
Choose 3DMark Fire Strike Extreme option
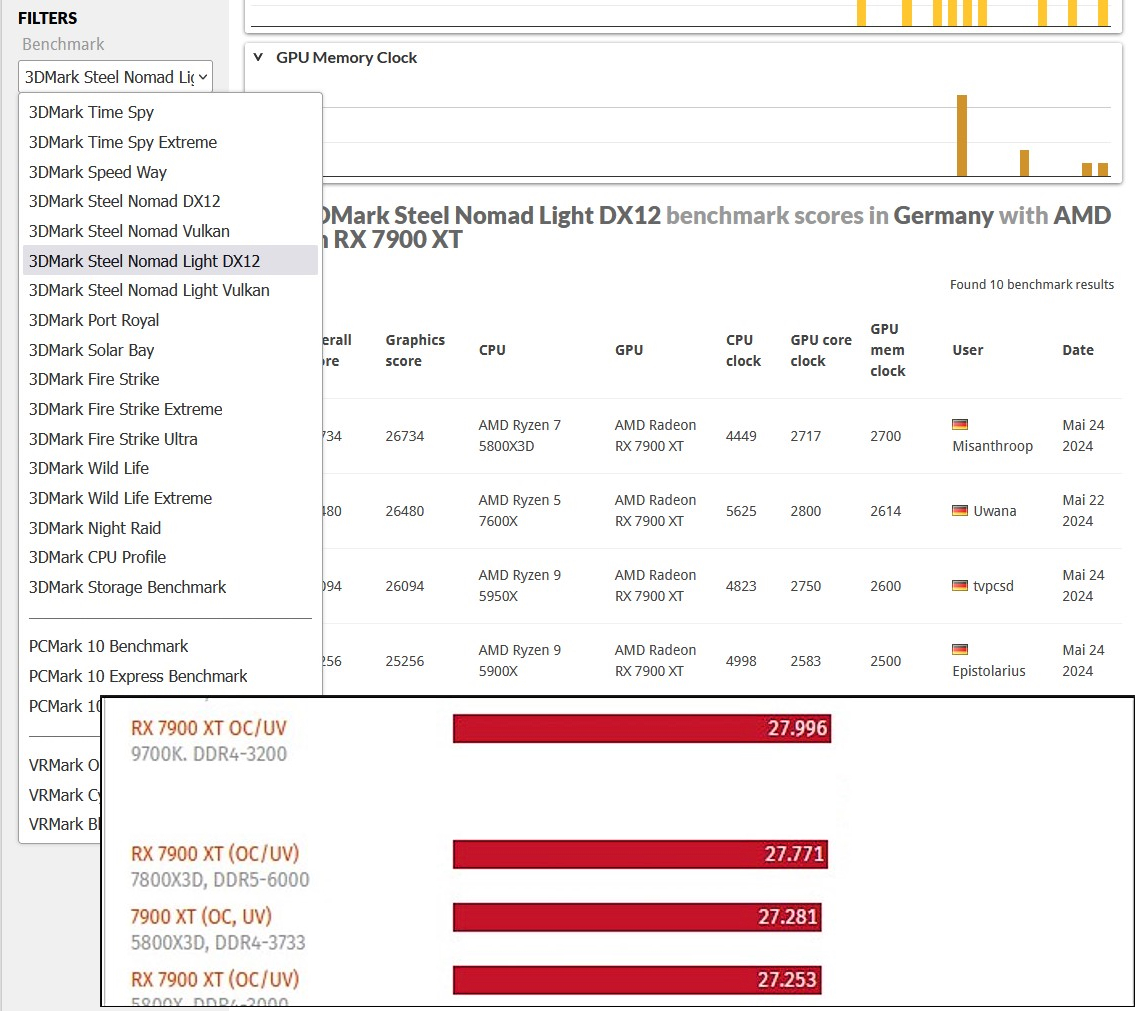tap(125, 409)
